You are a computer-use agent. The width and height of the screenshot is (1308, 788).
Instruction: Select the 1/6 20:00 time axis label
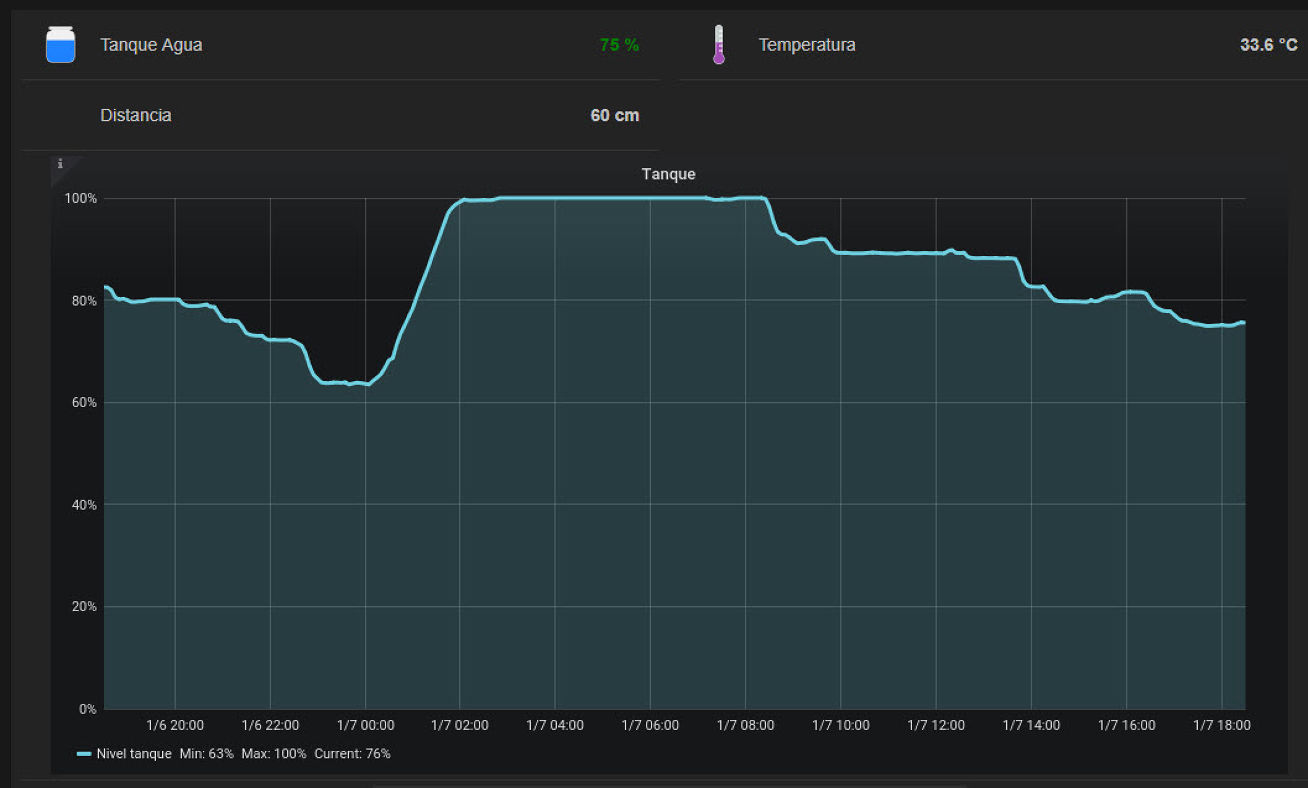175,725
